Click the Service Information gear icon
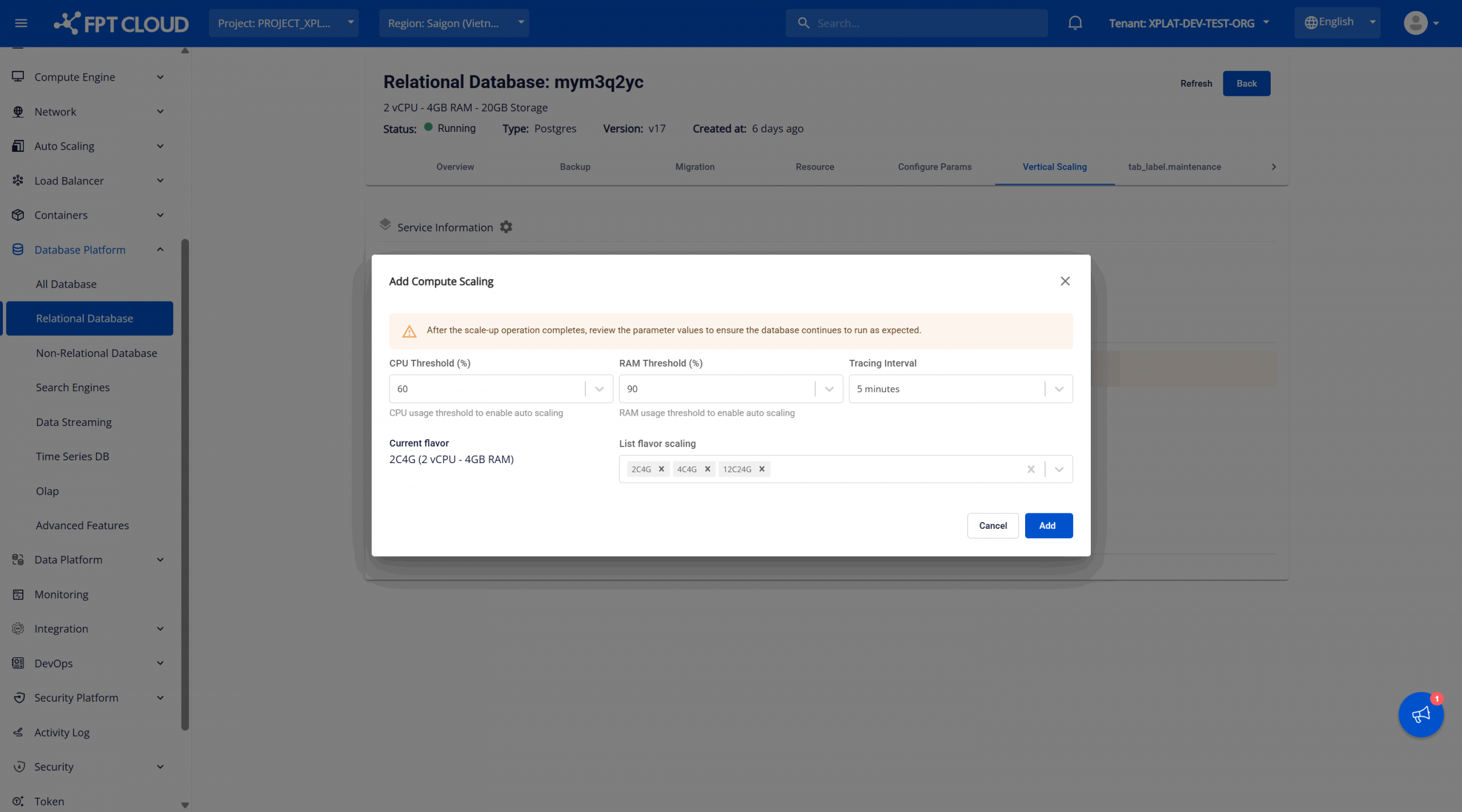Screen dimensions: 1462x812 [506, 227]
